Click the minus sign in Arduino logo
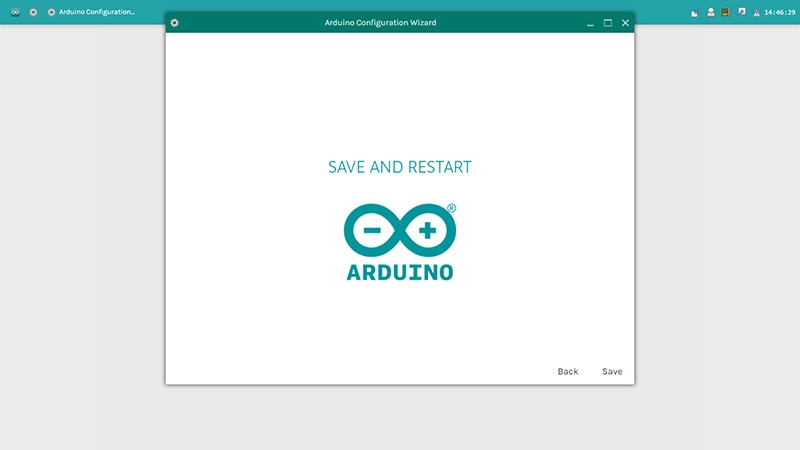This screenshot has height=450, width=800. tap(372, 230)
